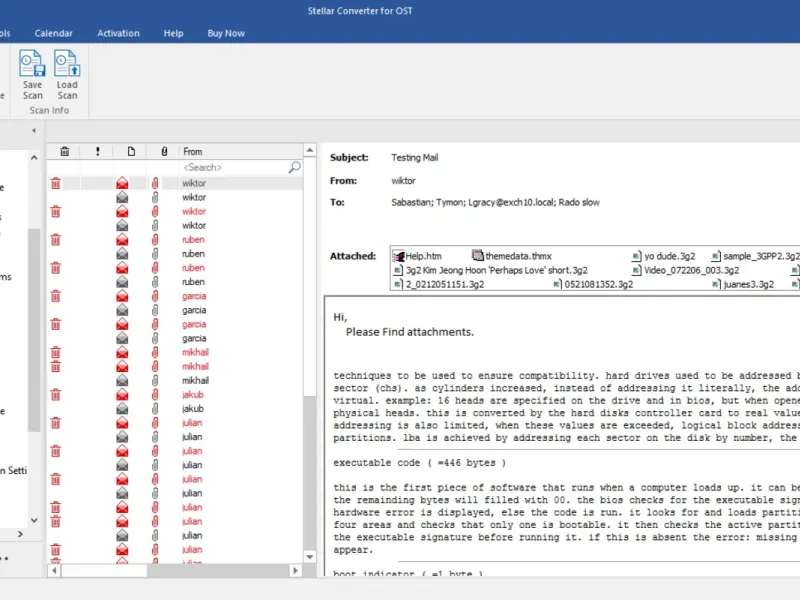800x600 pixels.
Task: Click the paperclip in the highlighted wiktor row
Action: [155, 183]
